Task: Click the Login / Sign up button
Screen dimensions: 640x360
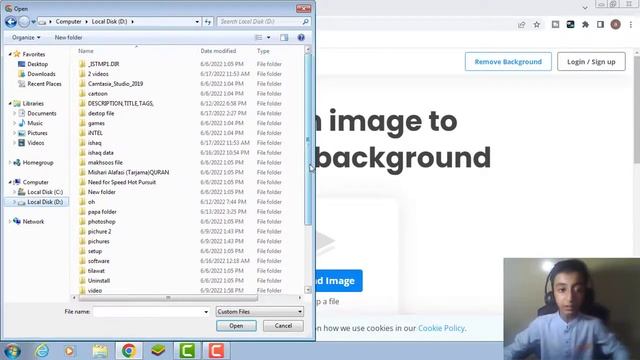Action: coord(591,62)
